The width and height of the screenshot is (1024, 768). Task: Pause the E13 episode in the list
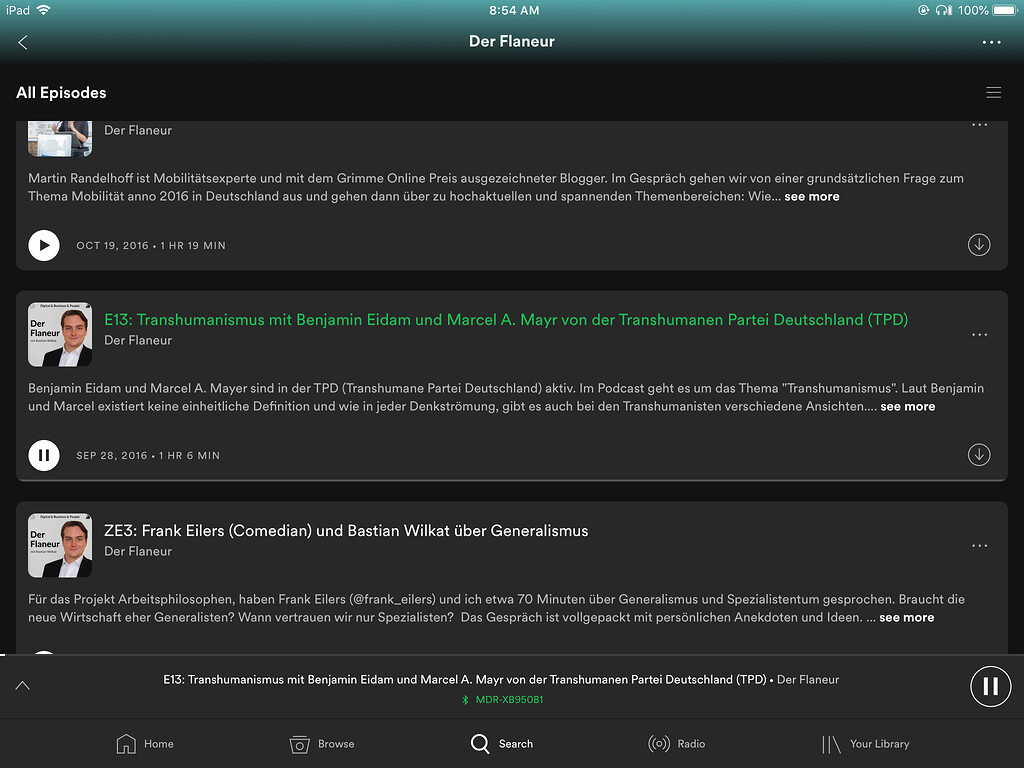pyautogui.click(x=44, y=455)
